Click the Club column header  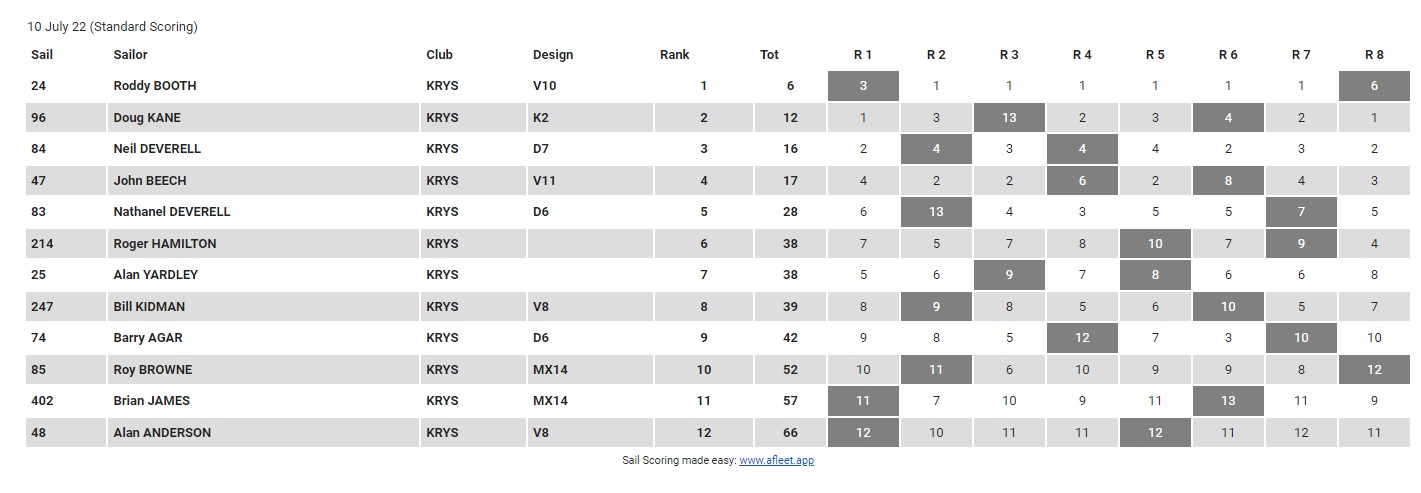[439, 55]
